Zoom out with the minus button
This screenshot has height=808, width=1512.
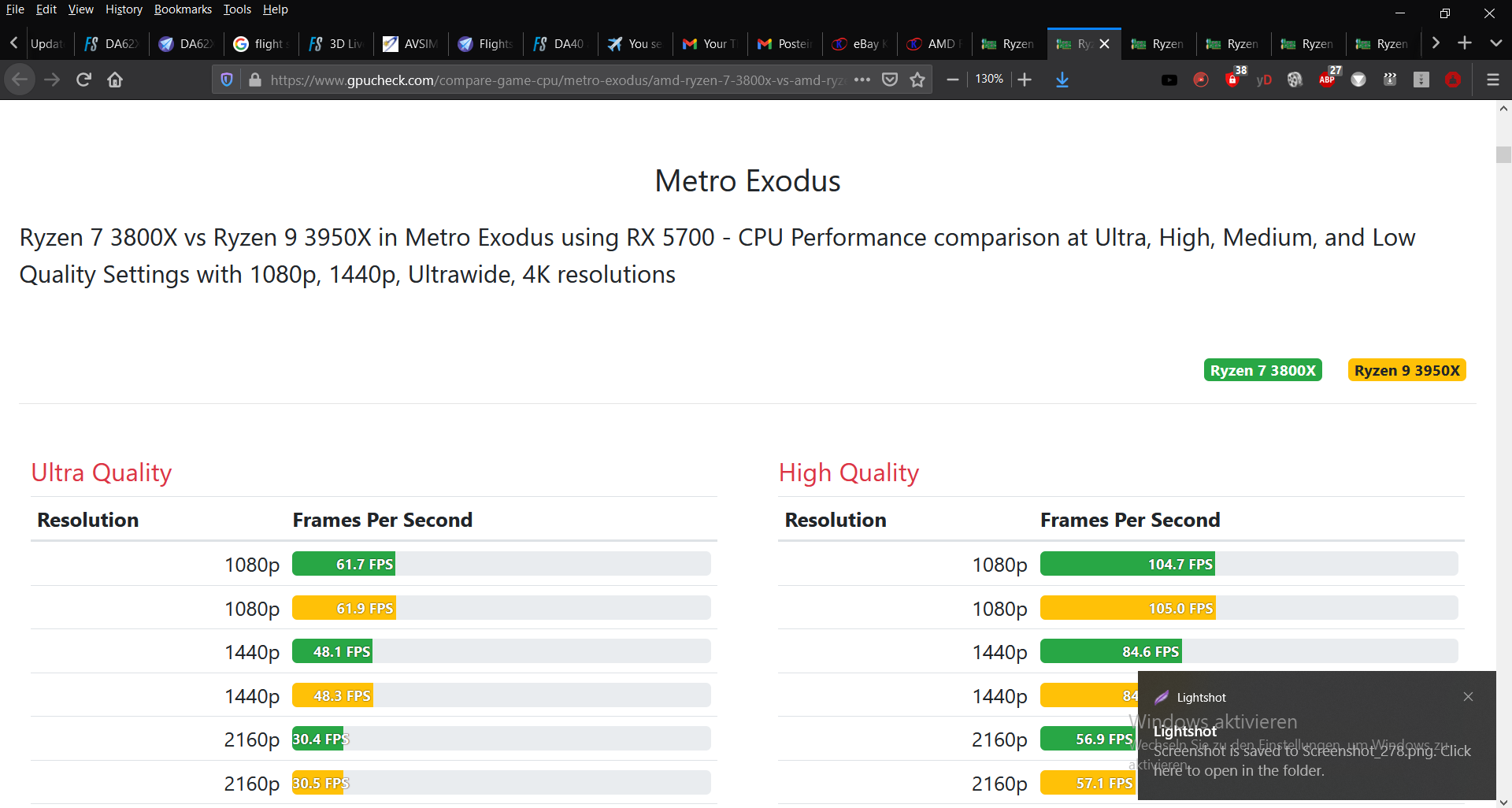click(953, 80)
